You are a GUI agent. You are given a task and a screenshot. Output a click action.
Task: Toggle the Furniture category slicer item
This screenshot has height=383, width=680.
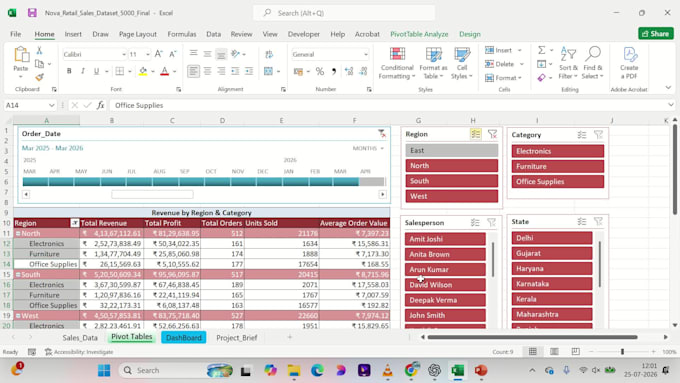(x=558, y=167)
